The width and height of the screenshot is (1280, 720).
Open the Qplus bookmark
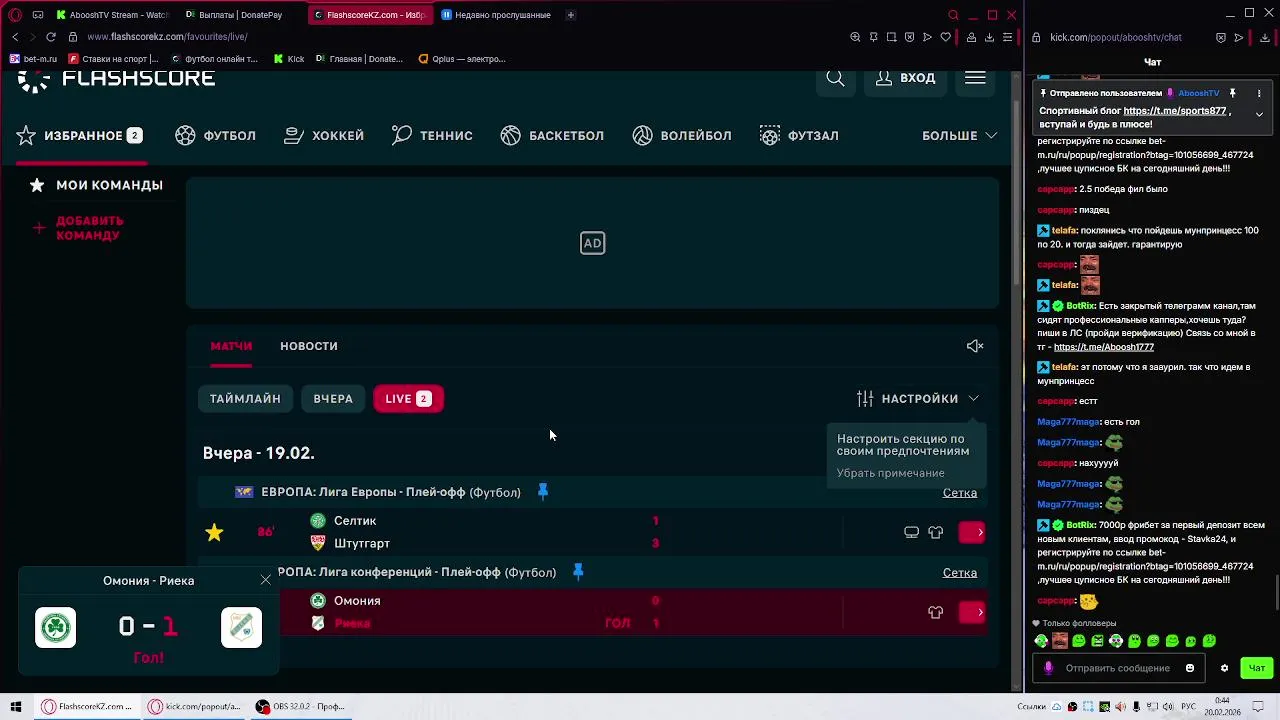[x=462, y=59]
